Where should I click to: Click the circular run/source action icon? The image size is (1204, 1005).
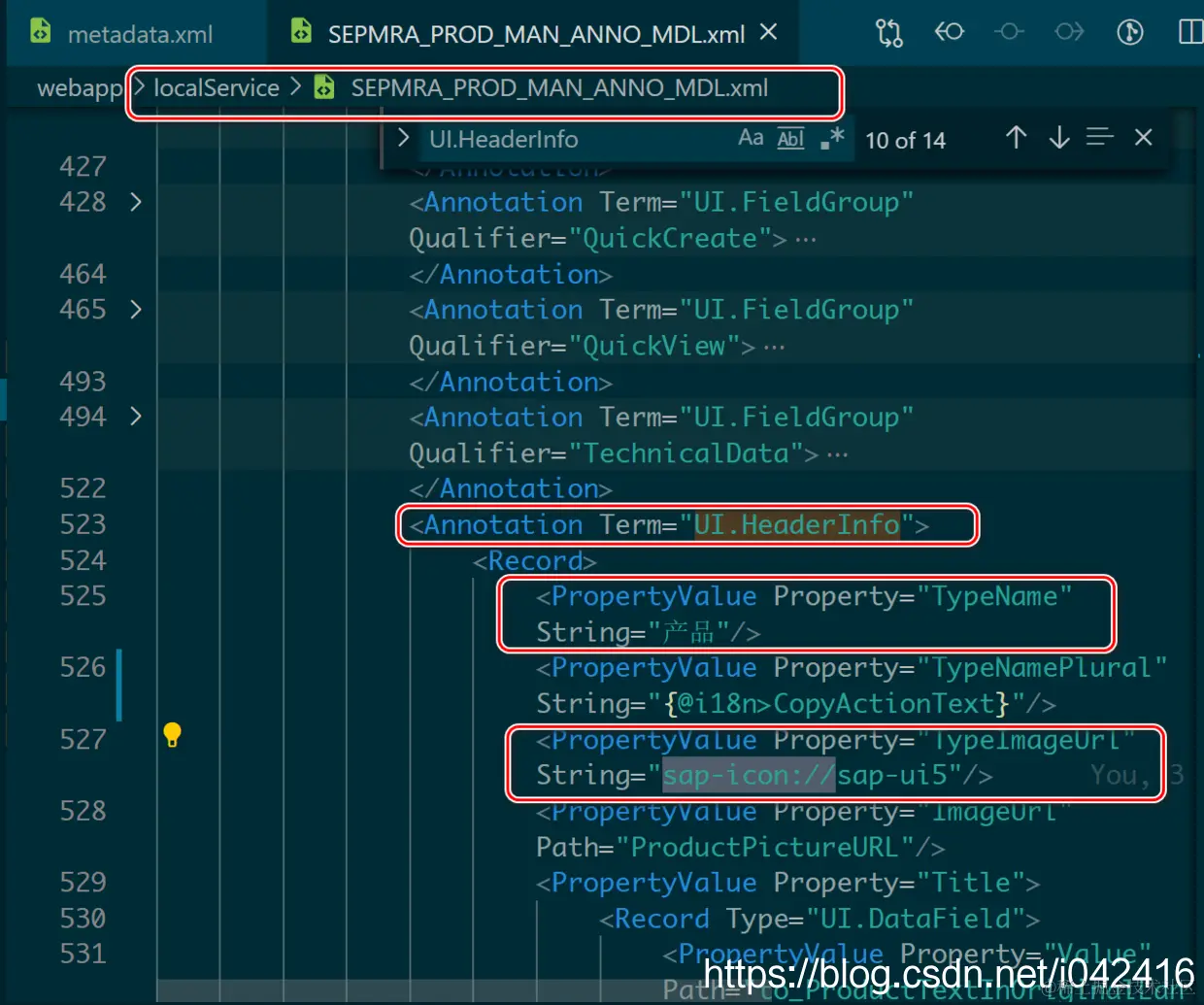1130,32
